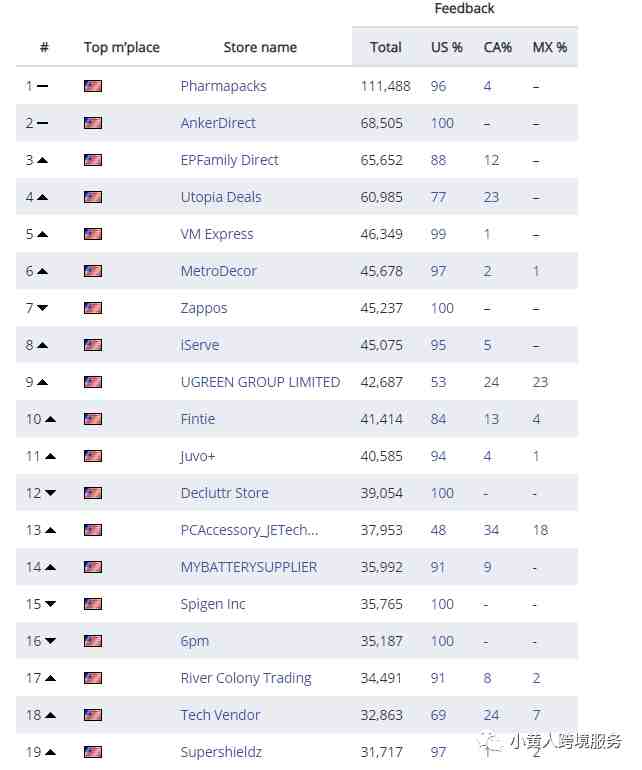The image size is (642, 770).
Task: Open the MYBATTERYSUPPLIER store link
Action: (249, 567)
